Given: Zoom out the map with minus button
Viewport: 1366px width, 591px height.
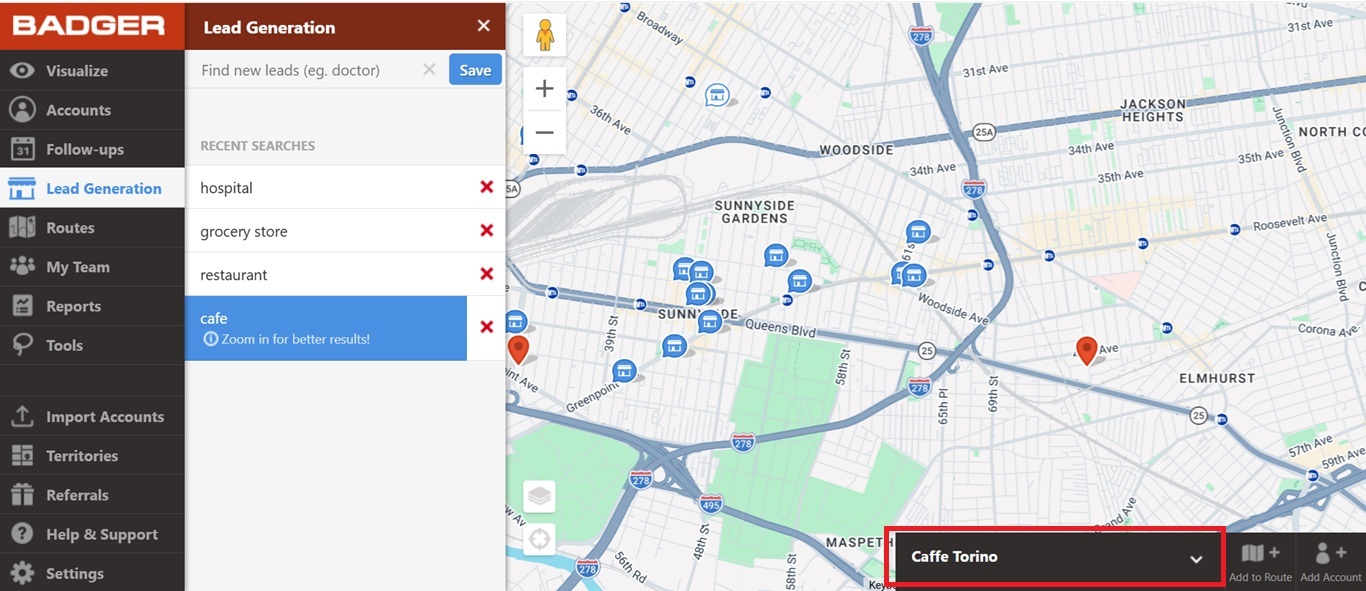Looking at the screenshot, I should [544, 132].
